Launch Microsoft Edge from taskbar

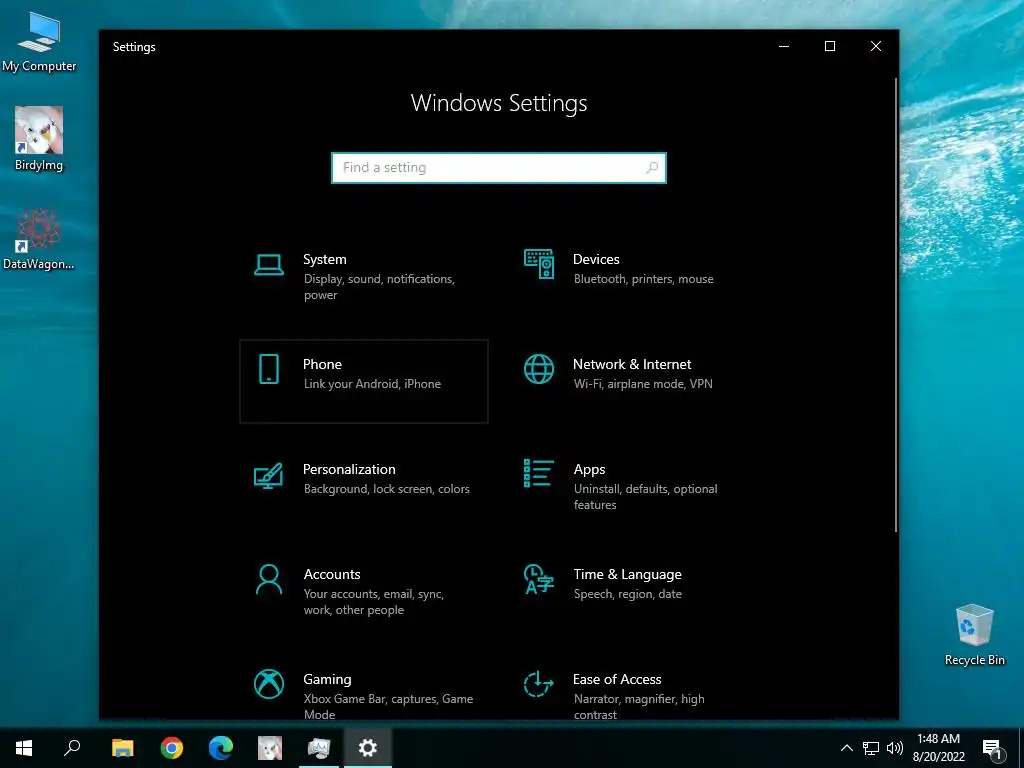click(x=221, y=748)
